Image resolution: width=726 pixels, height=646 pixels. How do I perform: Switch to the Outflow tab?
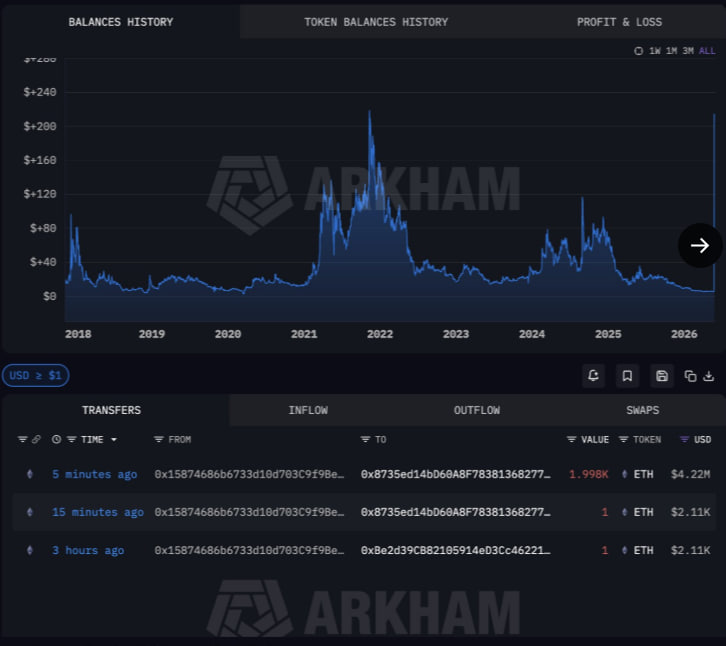point(477,410)
